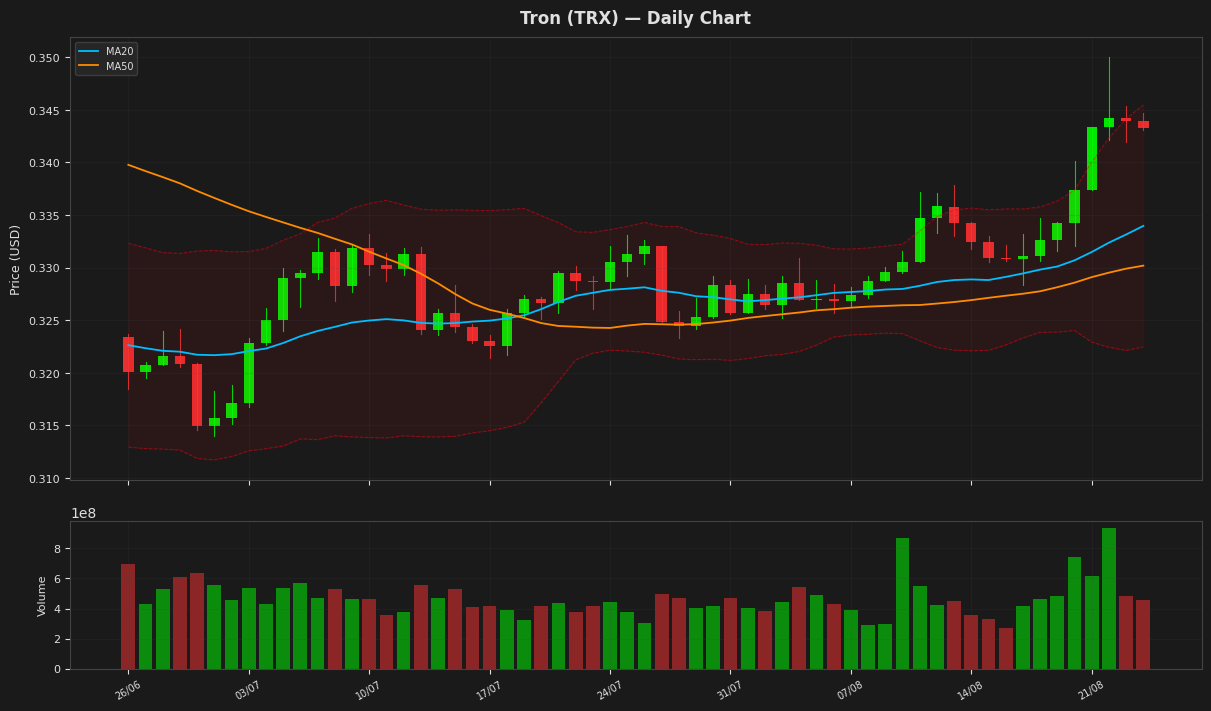Click the 0.345 price tick label
The image size is (1211, 711).
(x=43, y=111)
